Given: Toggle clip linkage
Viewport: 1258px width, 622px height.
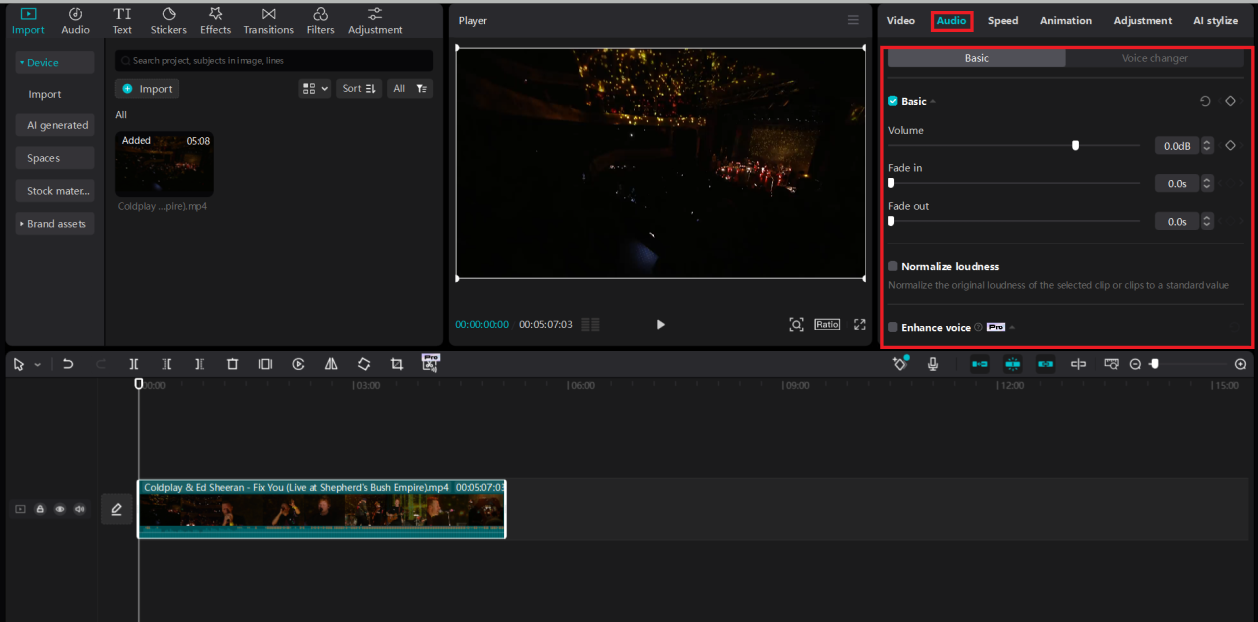Looking at the screenshot, I should [1045, 365].
